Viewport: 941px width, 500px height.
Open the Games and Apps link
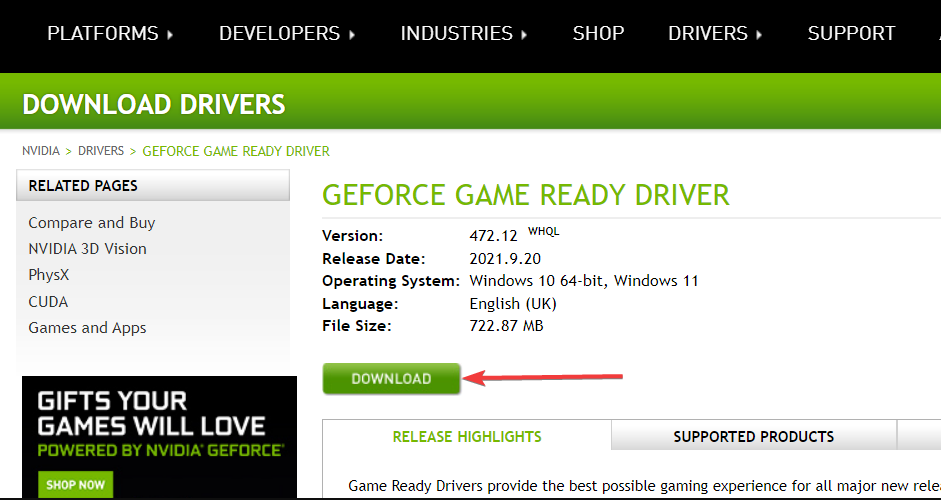pos(88,328)
